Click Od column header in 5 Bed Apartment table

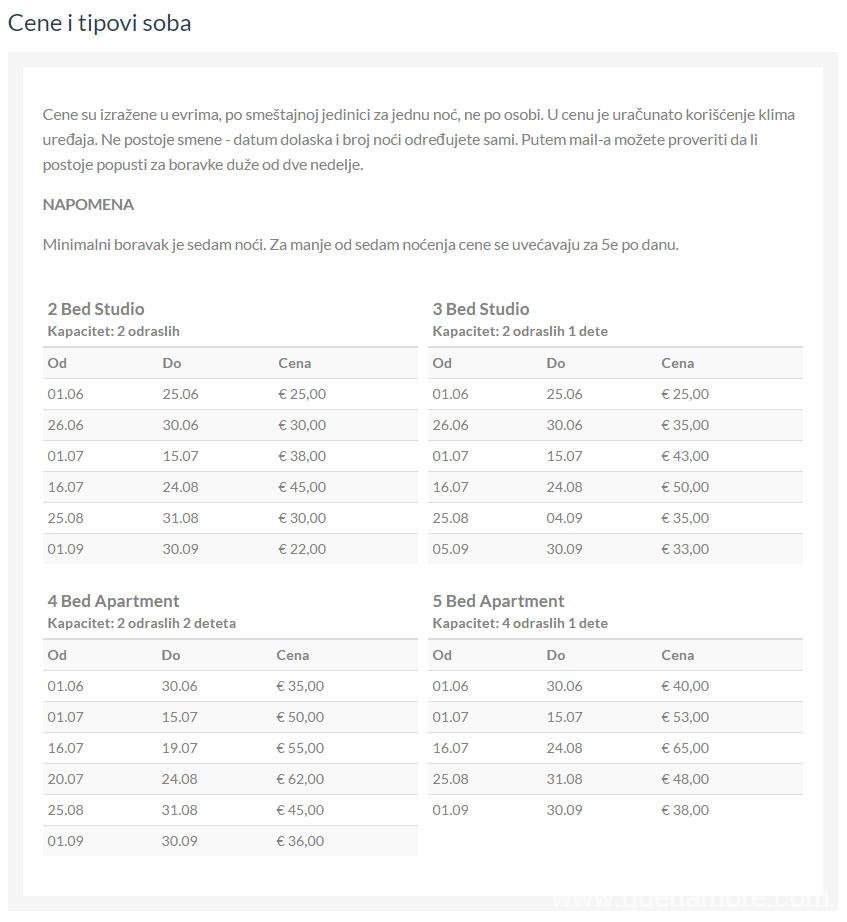point(442,655)
